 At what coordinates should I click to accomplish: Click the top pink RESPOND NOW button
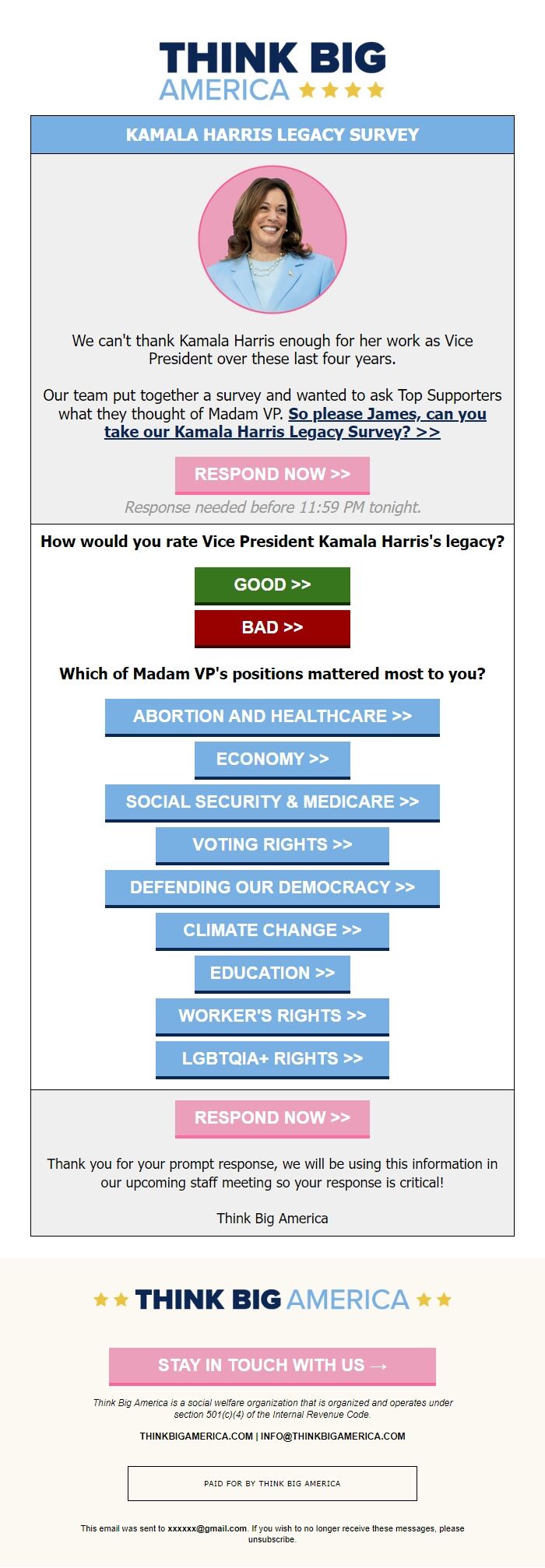click(272, 475)
